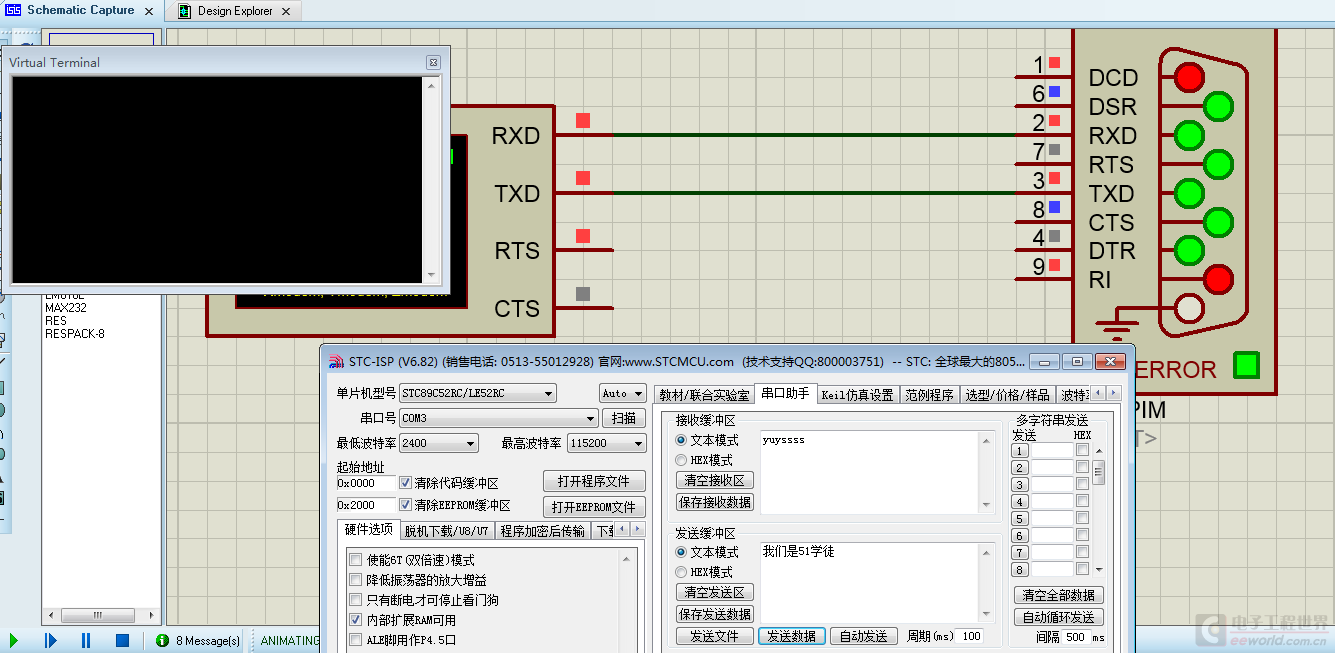Advance simulation using the step icon

click(x=50, y=640)
